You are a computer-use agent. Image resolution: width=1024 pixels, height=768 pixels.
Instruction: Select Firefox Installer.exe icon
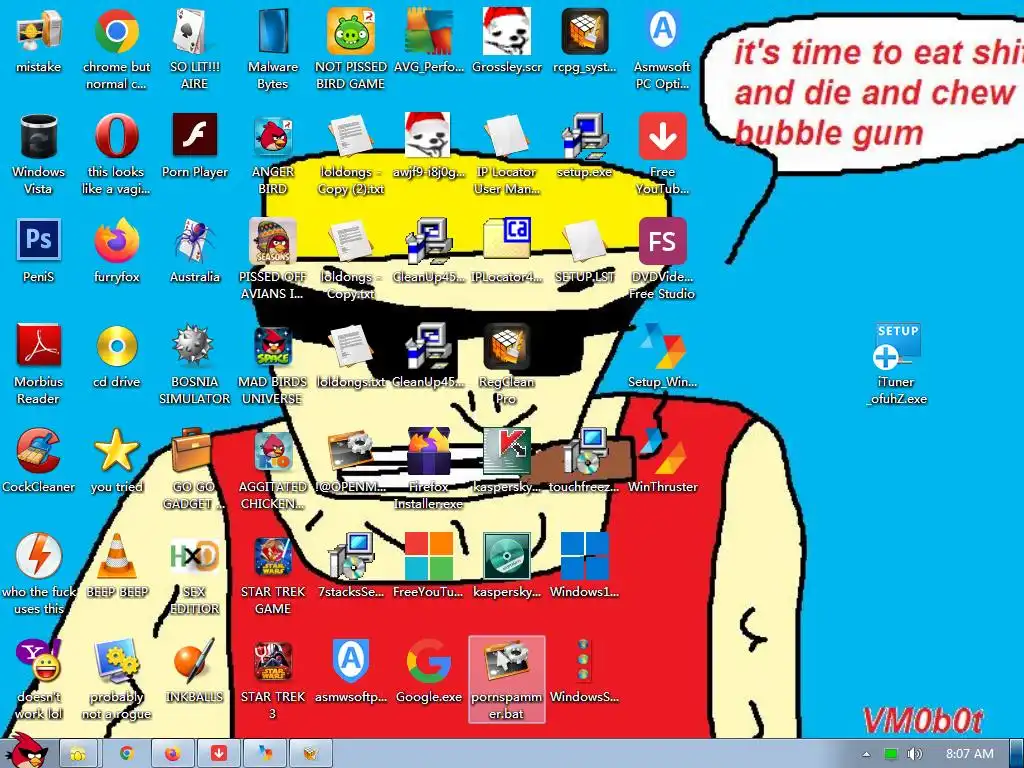(428, 451)
